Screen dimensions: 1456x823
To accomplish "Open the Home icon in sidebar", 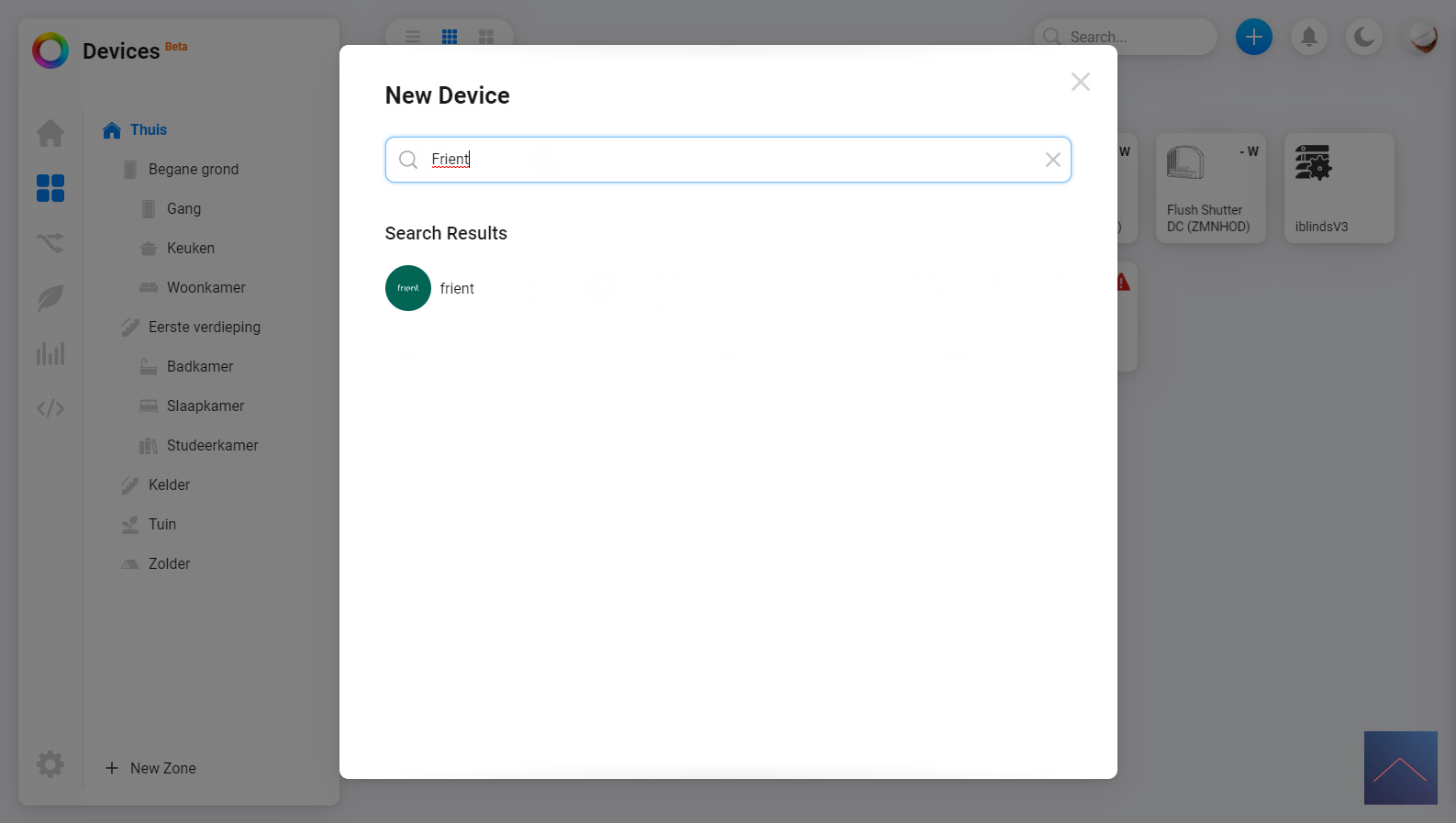I will click(50, 134).
